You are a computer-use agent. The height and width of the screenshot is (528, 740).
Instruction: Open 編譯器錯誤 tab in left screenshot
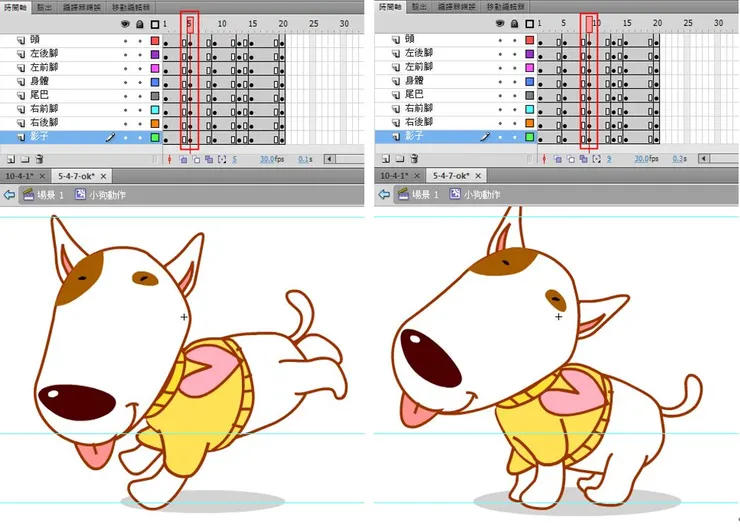coord(82,7)
